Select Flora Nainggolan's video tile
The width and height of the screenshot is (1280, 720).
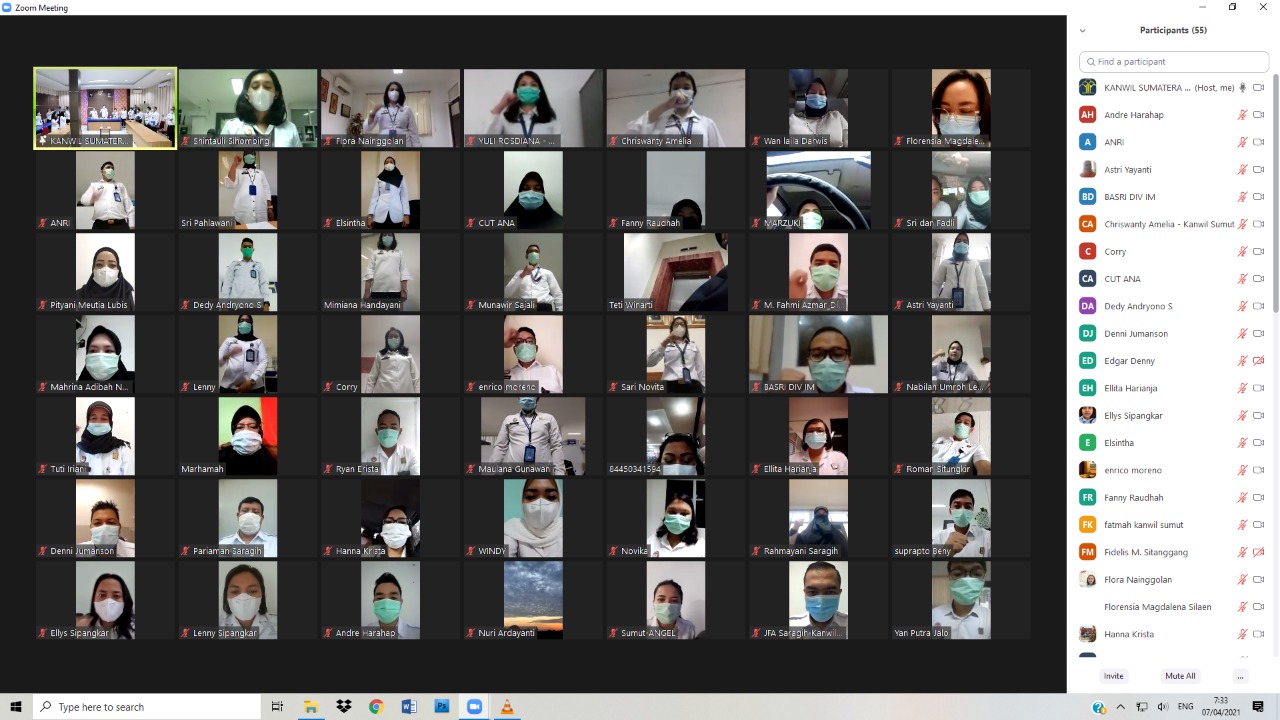tap(390, 108)
